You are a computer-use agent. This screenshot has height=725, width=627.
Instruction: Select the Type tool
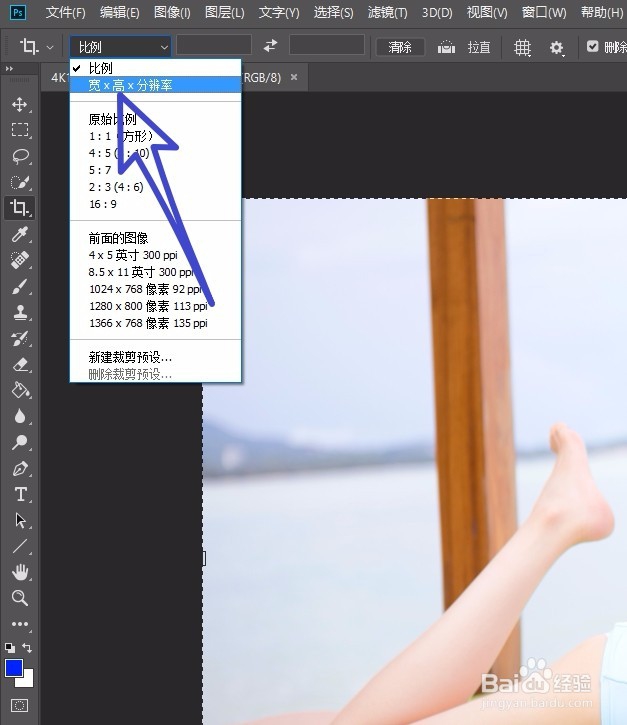(x=20, y=495)
